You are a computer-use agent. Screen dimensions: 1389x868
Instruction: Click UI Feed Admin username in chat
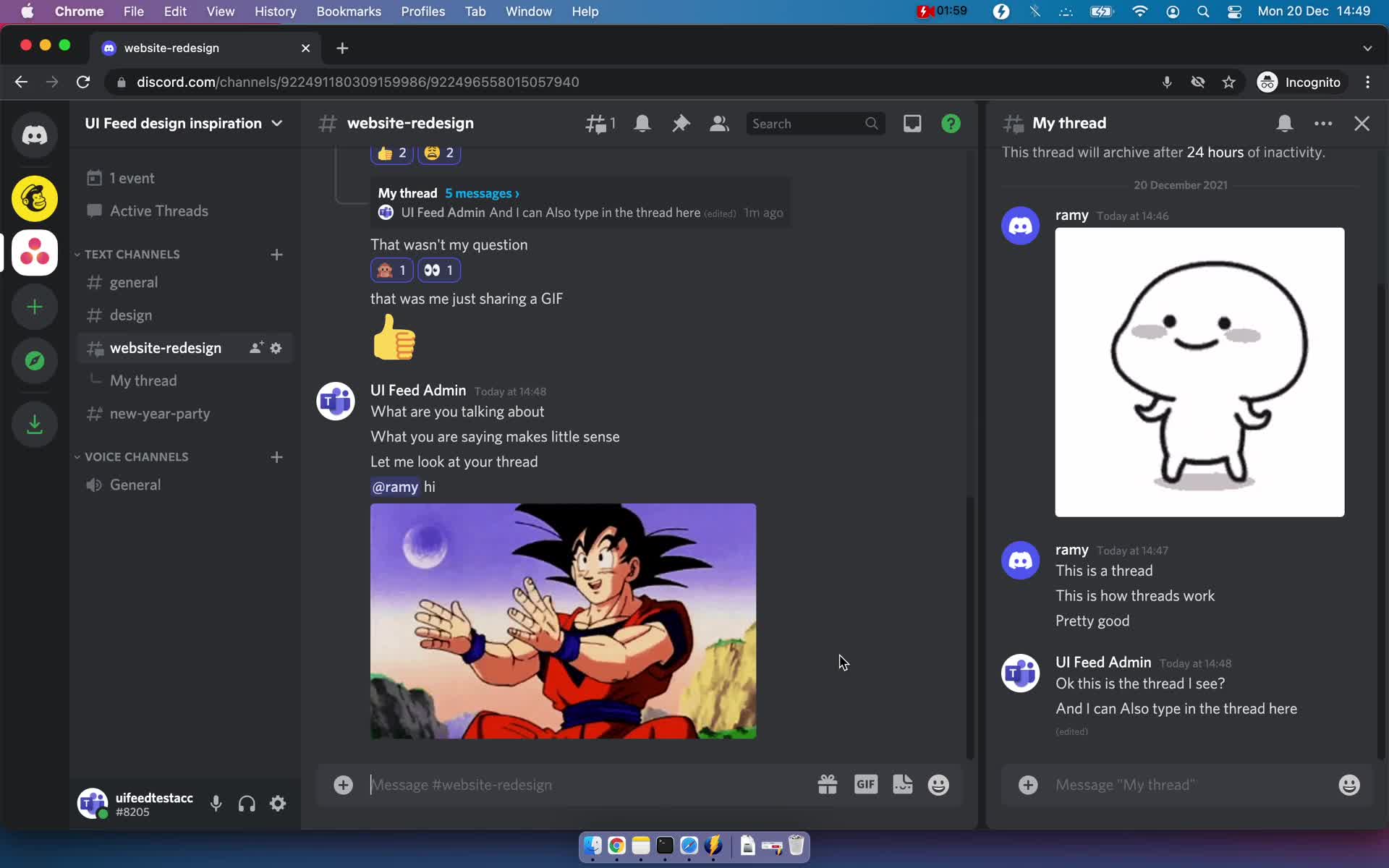tap(418, 391)
